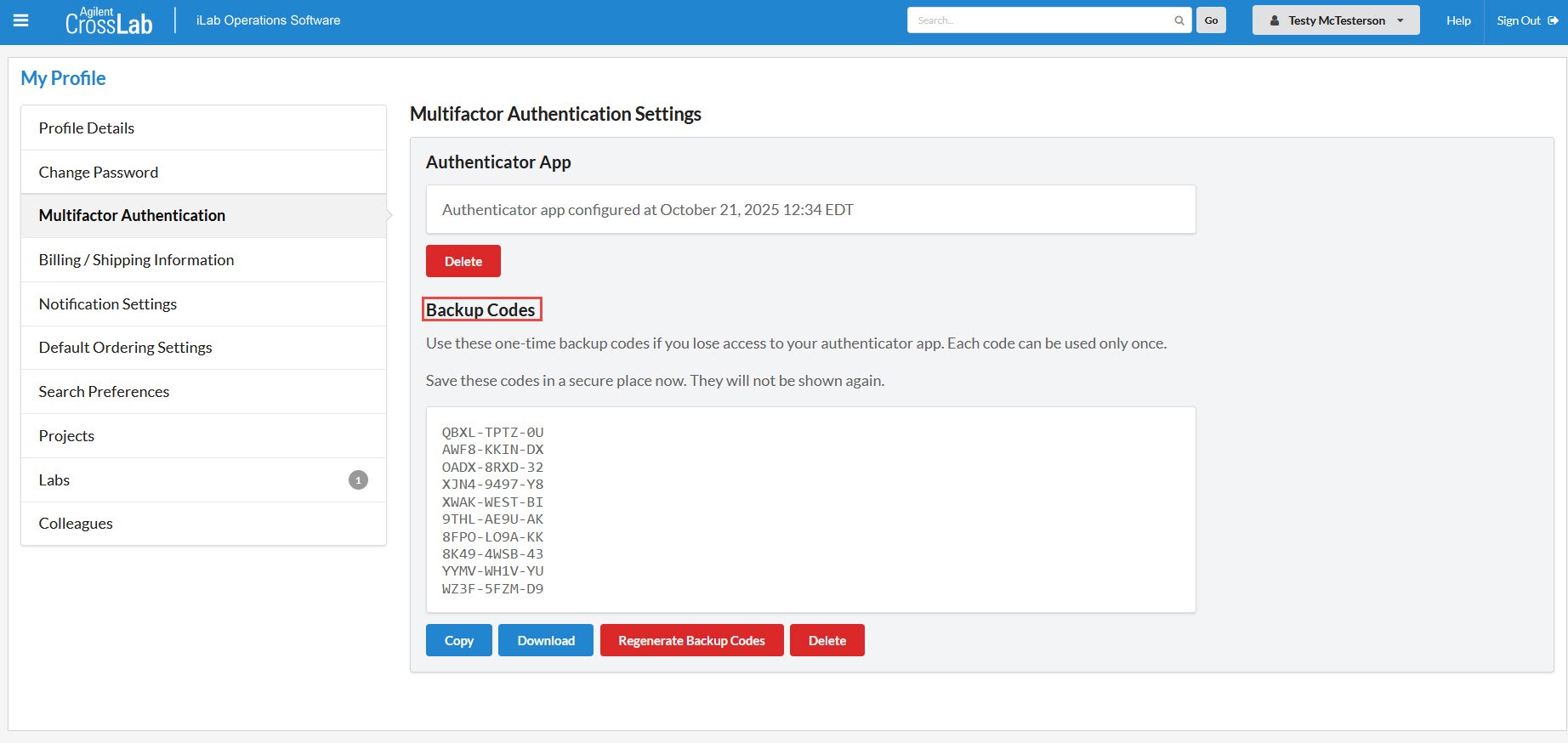Delete the configured authenticator app
The image size is (1568, 743).
463,261
